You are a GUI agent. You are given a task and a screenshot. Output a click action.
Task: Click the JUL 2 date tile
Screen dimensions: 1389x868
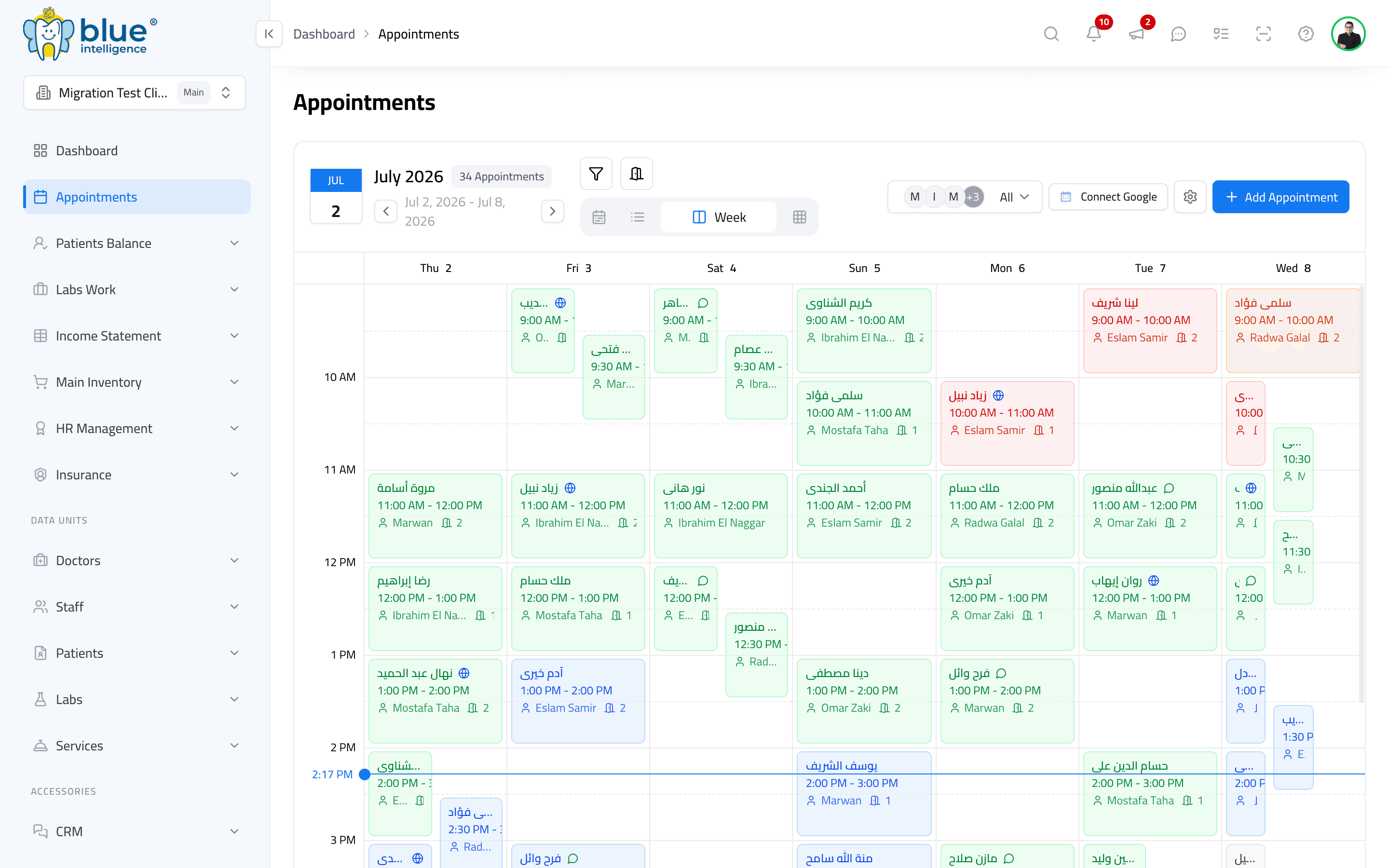point(336,196)
